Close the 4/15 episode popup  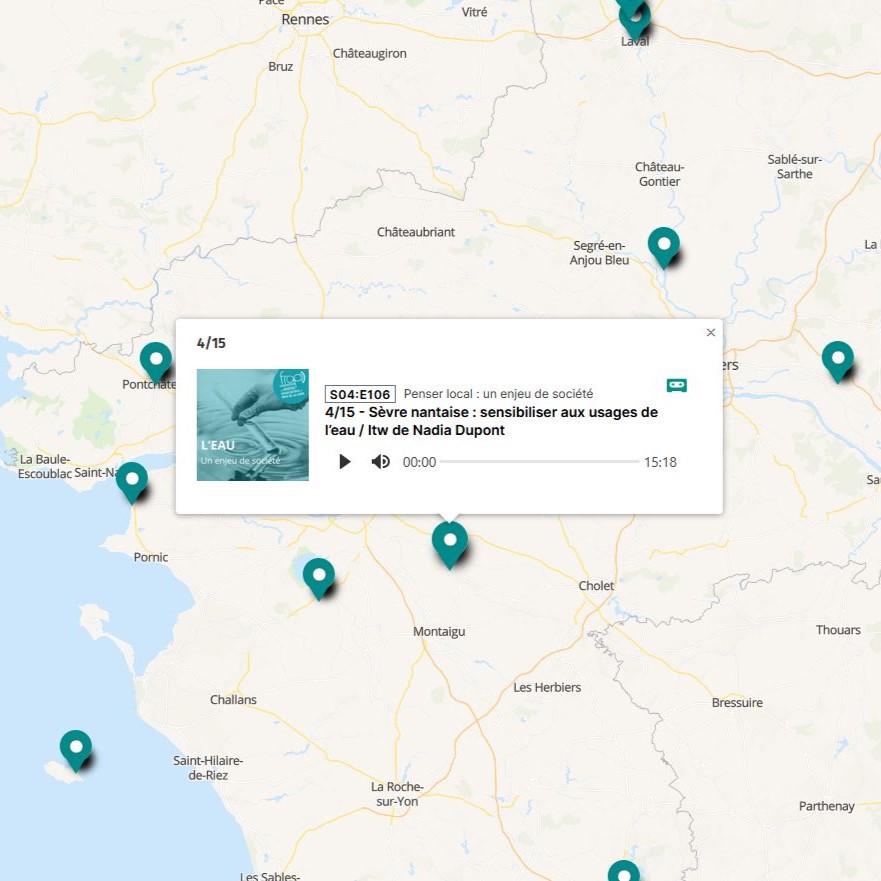point(711,333)
